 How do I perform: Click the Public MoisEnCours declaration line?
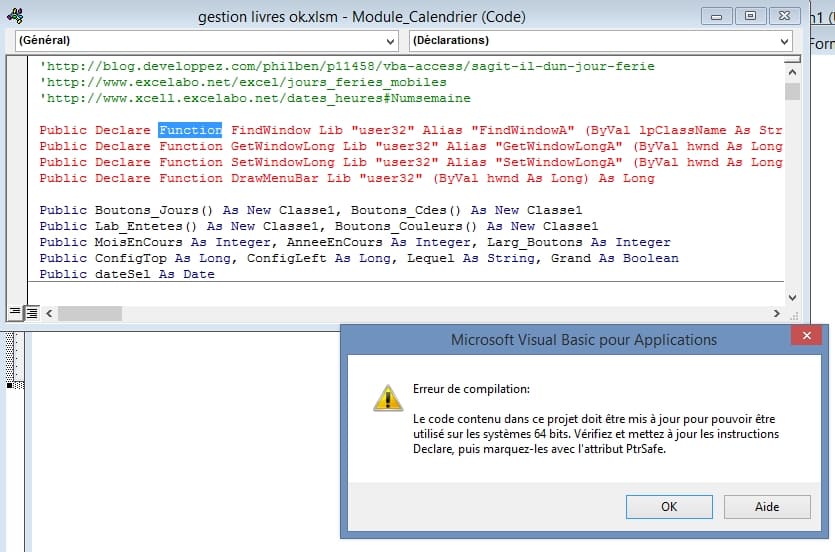click(x=355, y=242)
